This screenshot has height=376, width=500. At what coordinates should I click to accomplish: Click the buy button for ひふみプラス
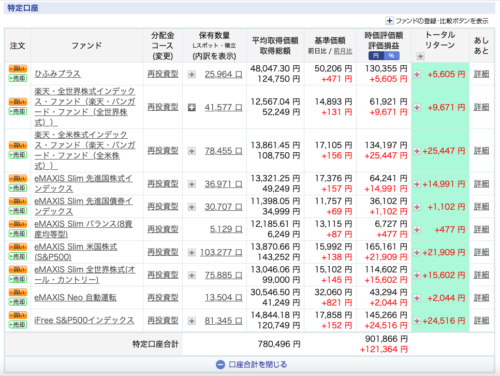click(18, 69)
